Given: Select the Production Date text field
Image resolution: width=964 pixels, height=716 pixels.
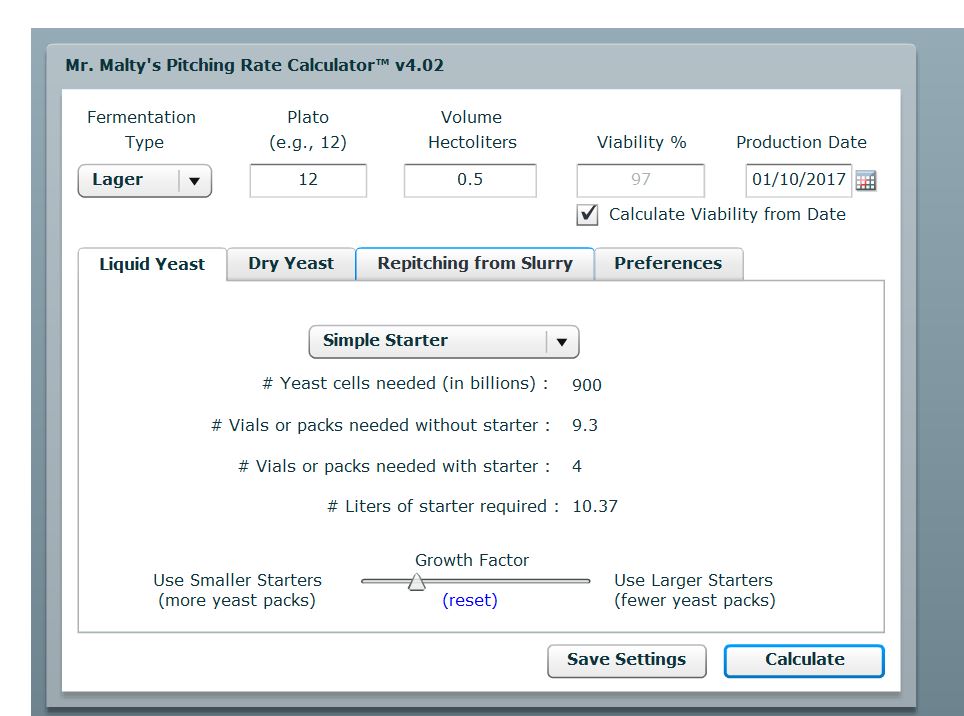Looking at the screenshot, I should 798,181.
